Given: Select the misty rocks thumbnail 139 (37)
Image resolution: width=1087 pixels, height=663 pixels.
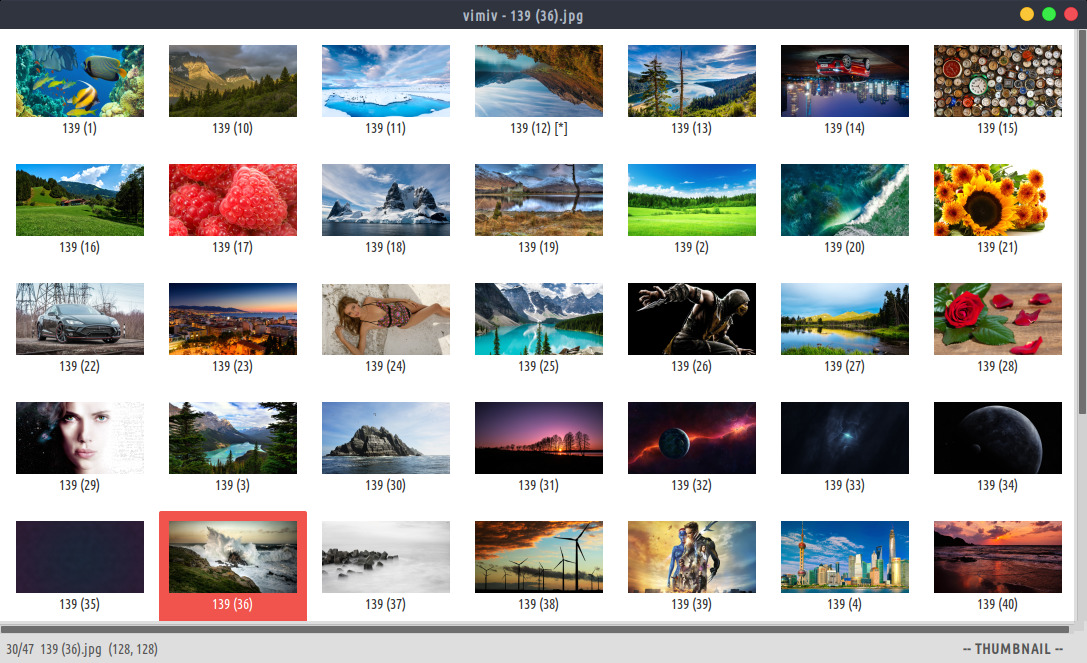Looking at the screenshot, I should click(x=385, y=557).
